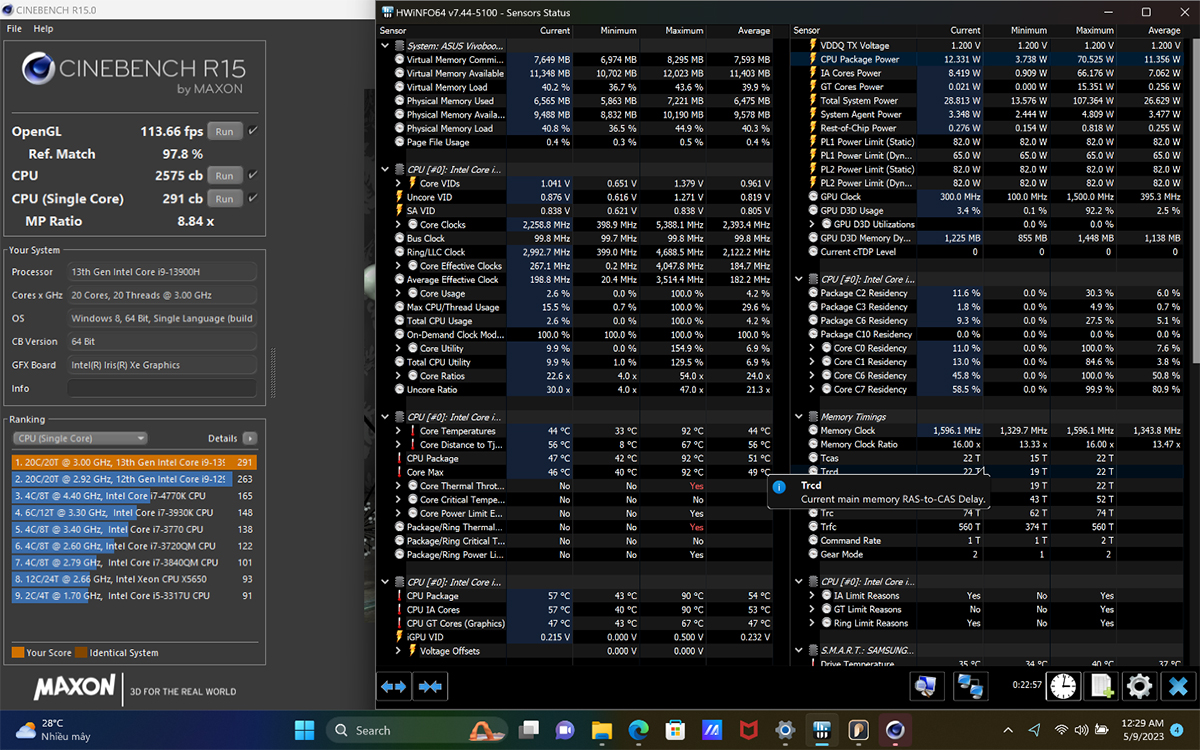1200x750 pixels.
Task: Click the Info input field in Your System
Action: pyautogui.click(x=162, y=388)
